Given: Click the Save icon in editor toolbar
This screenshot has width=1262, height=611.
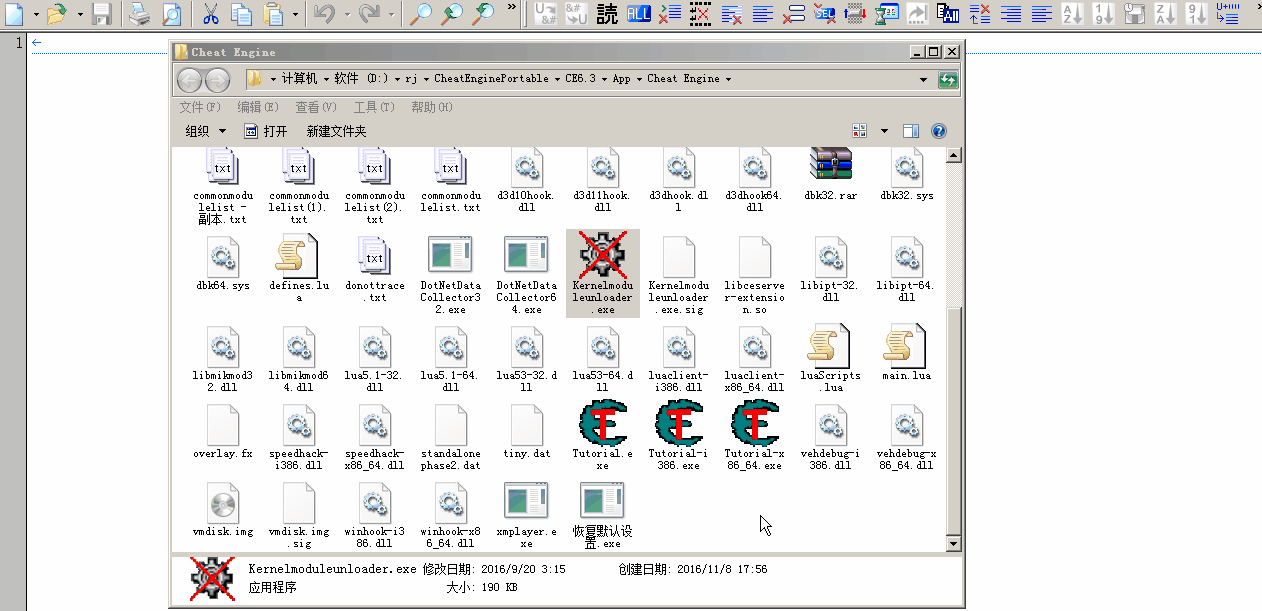Looking at the screenshot, I should click(101, 14).
